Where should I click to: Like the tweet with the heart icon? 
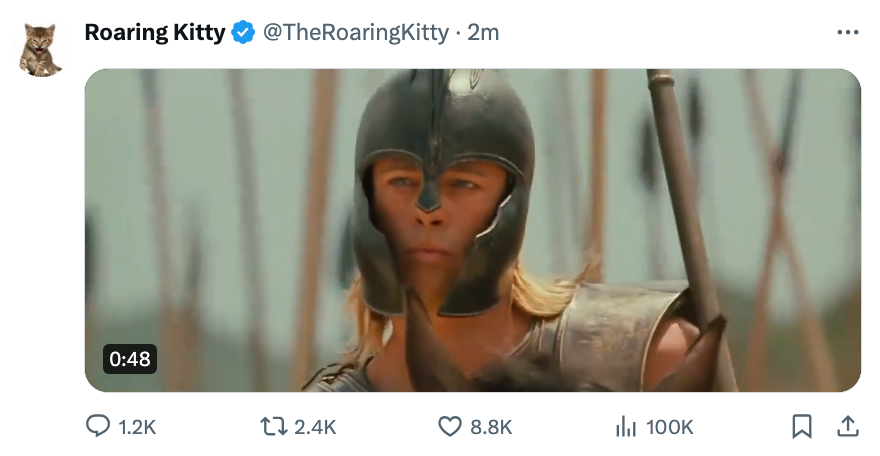click(x=451, y=427)
